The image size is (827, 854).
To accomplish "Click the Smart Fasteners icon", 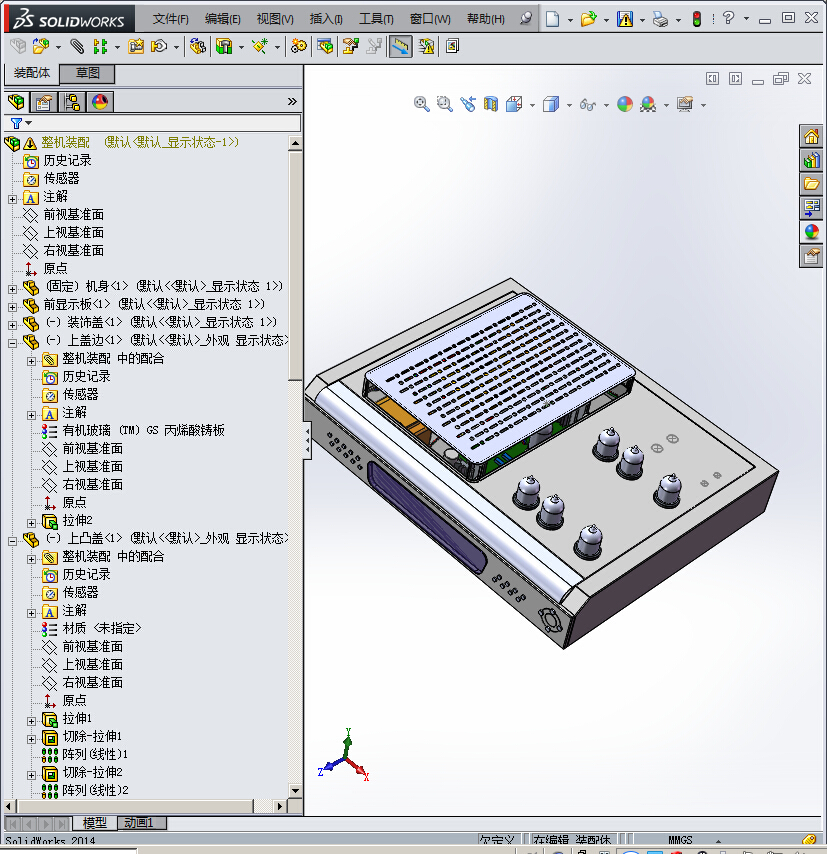I will (136, 47).
